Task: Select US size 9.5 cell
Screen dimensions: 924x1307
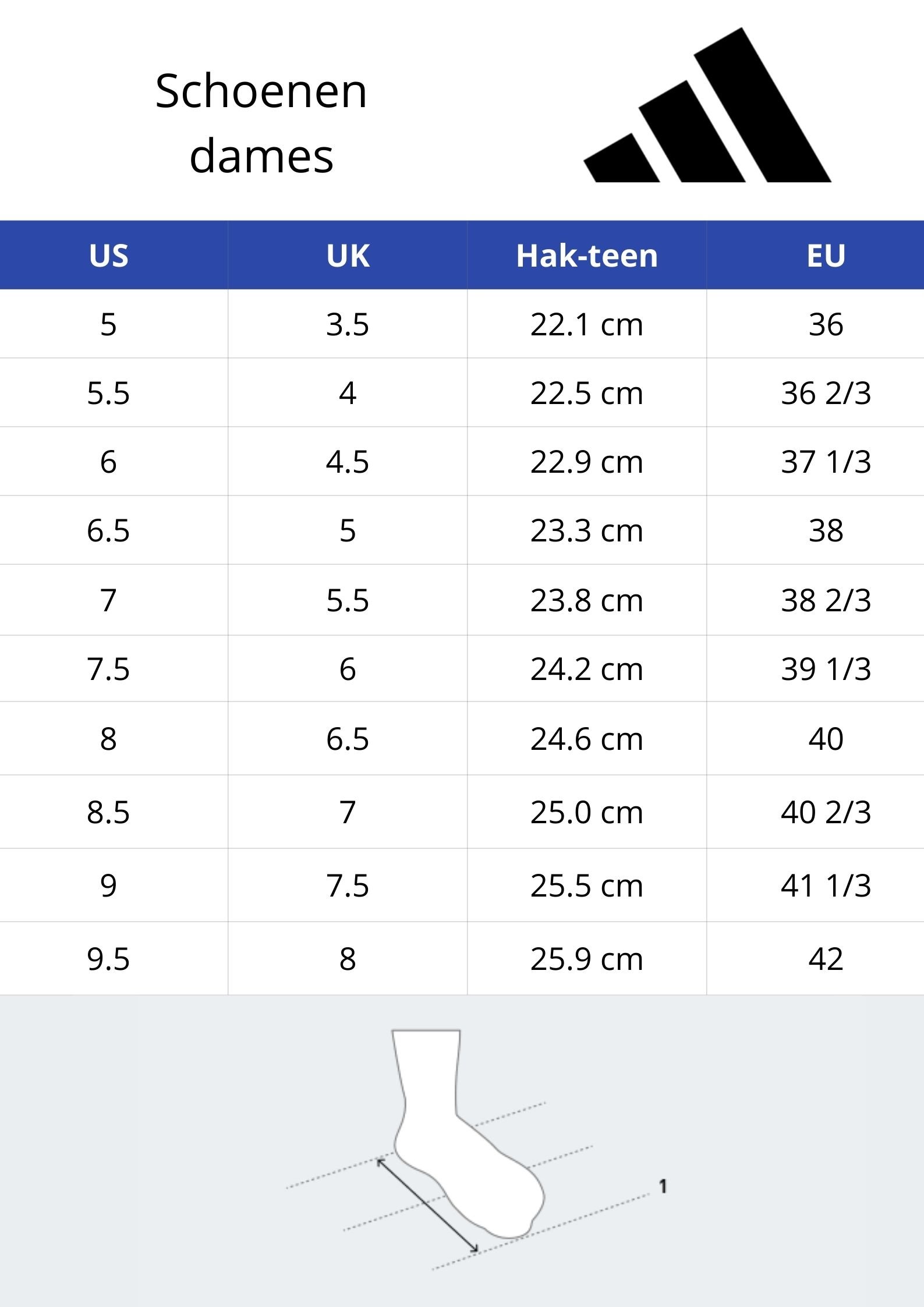Action: [x=109, y=959]
